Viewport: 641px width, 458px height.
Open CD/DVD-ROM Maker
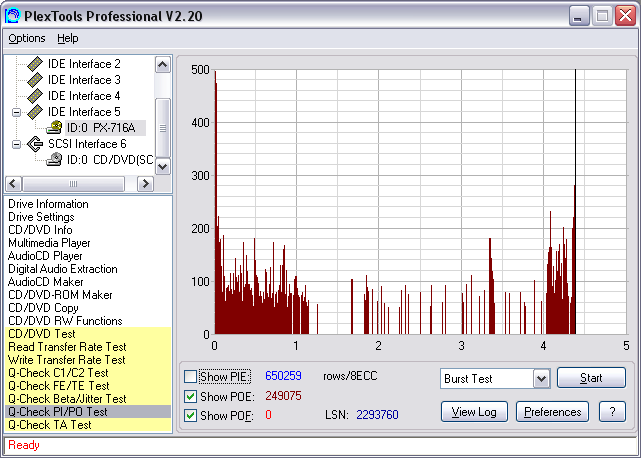click(60, 295)
